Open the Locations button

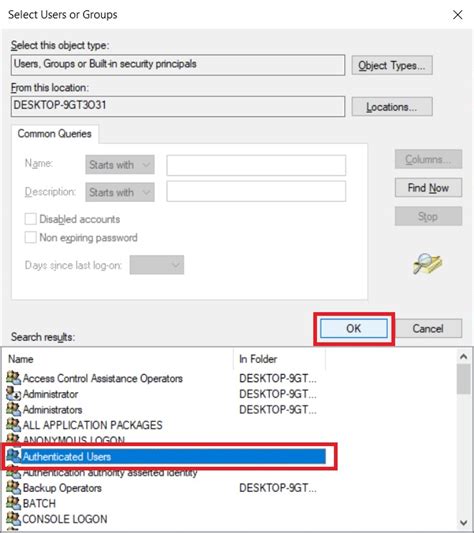392,107
